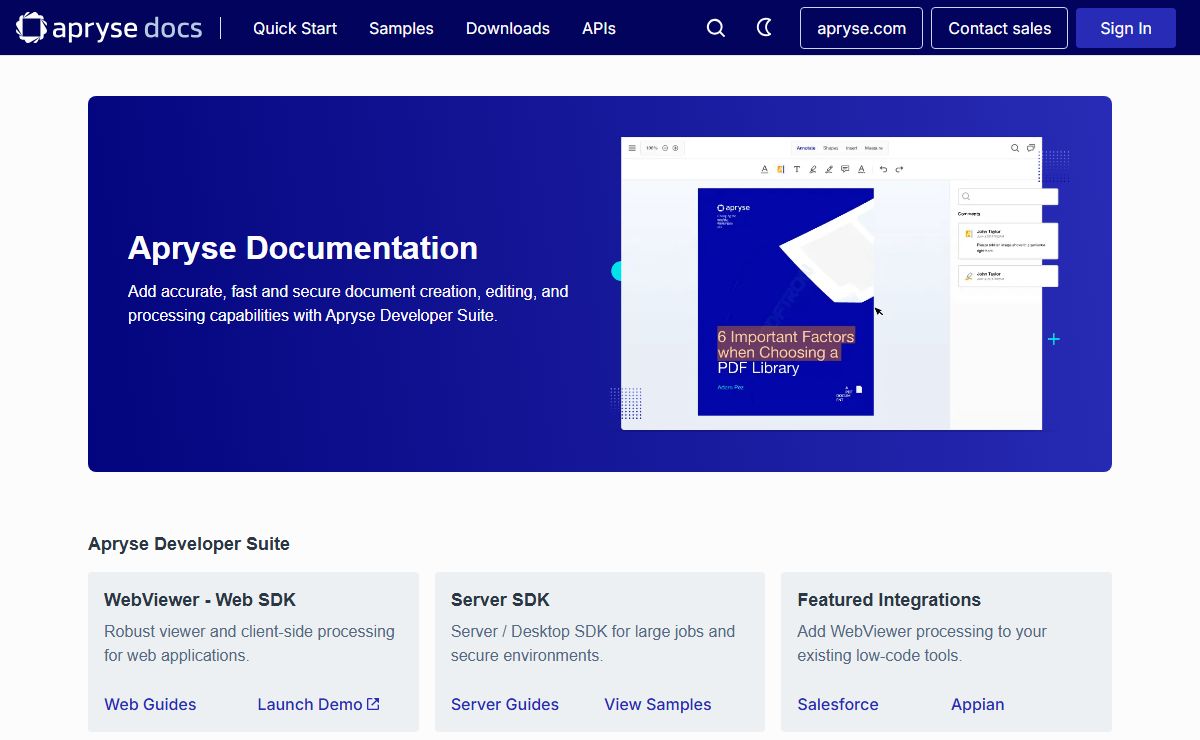The height and width of the screenshot is (740, 1200).
Task: Click the Contact sales button
Action: [x=999, y=28]
